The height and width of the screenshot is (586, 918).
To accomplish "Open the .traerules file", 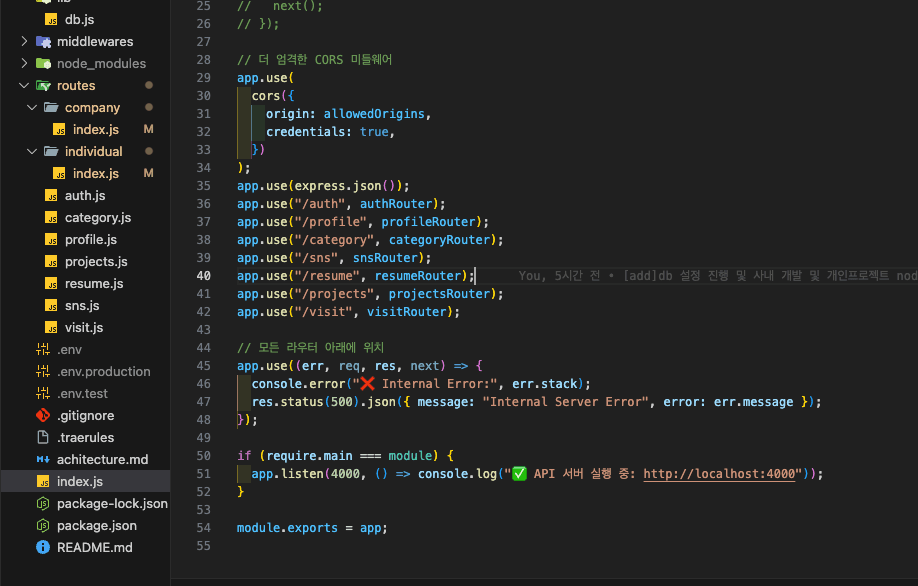I will click(85, 437).
